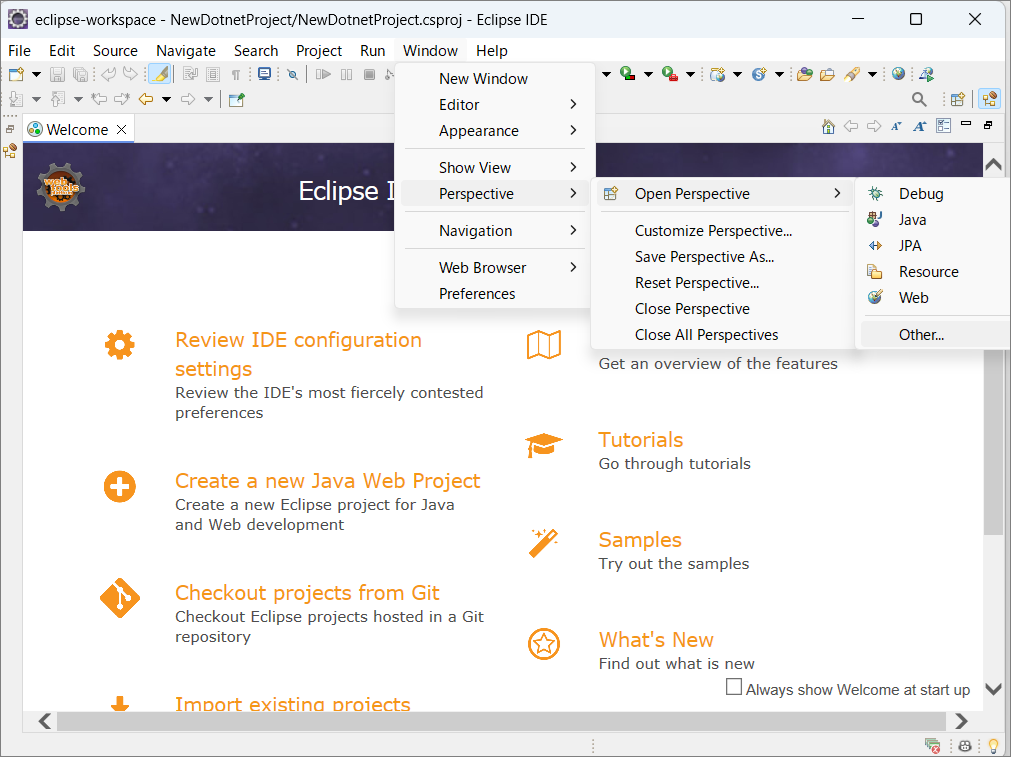
Task: Click the magnifier Search toolbar icon
Action: tap(919, 99)
